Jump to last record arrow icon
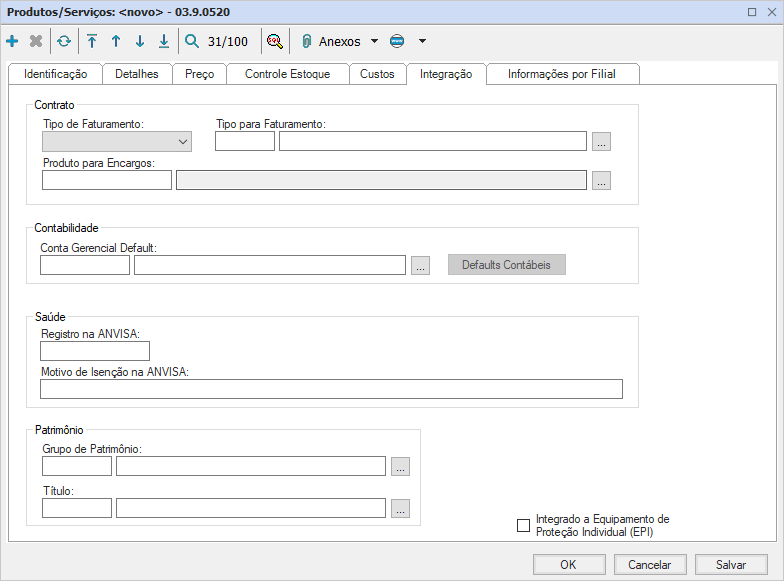784x581 pixels. tap(164, 42)
